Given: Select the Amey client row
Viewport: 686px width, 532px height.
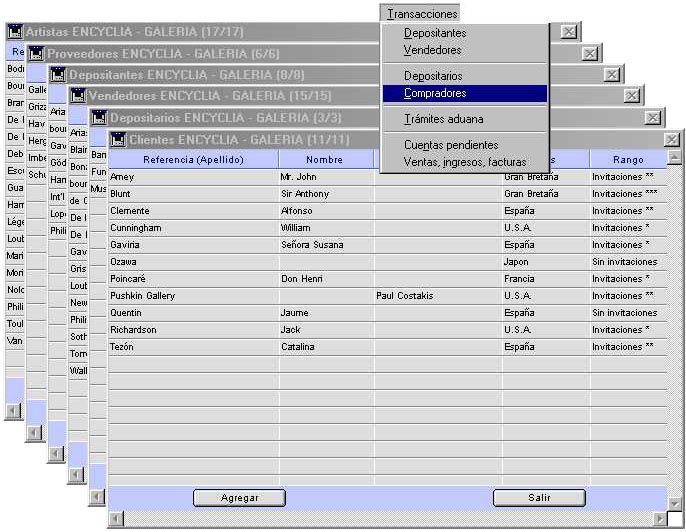Looking at the screenshot, I should pyautogui.click(x=388, y=177).
